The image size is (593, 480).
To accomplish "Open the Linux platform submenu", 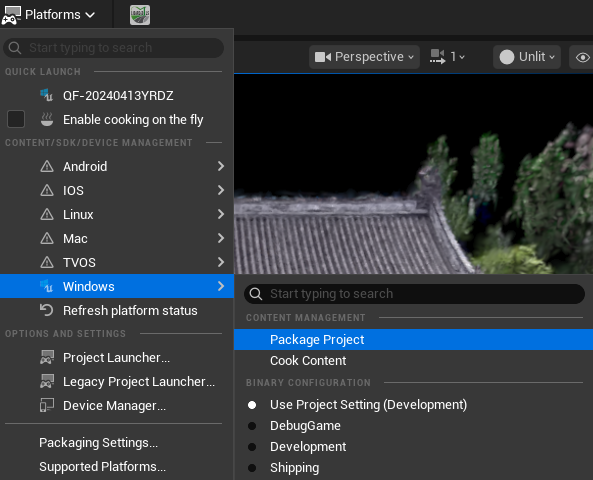I will [117, 214].
